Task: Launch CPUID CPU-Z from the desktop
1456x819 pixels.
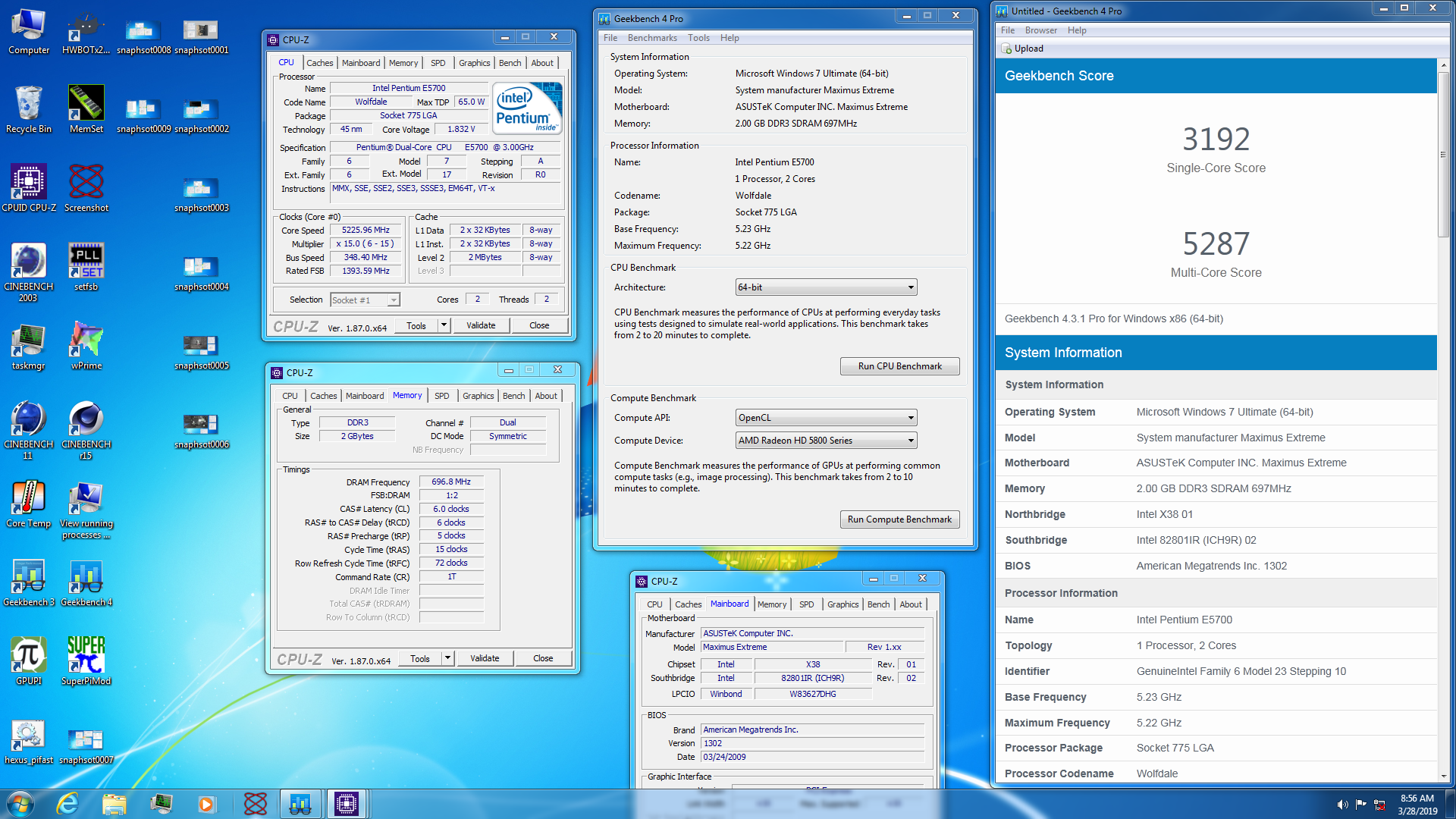Action: click(29, 189)
